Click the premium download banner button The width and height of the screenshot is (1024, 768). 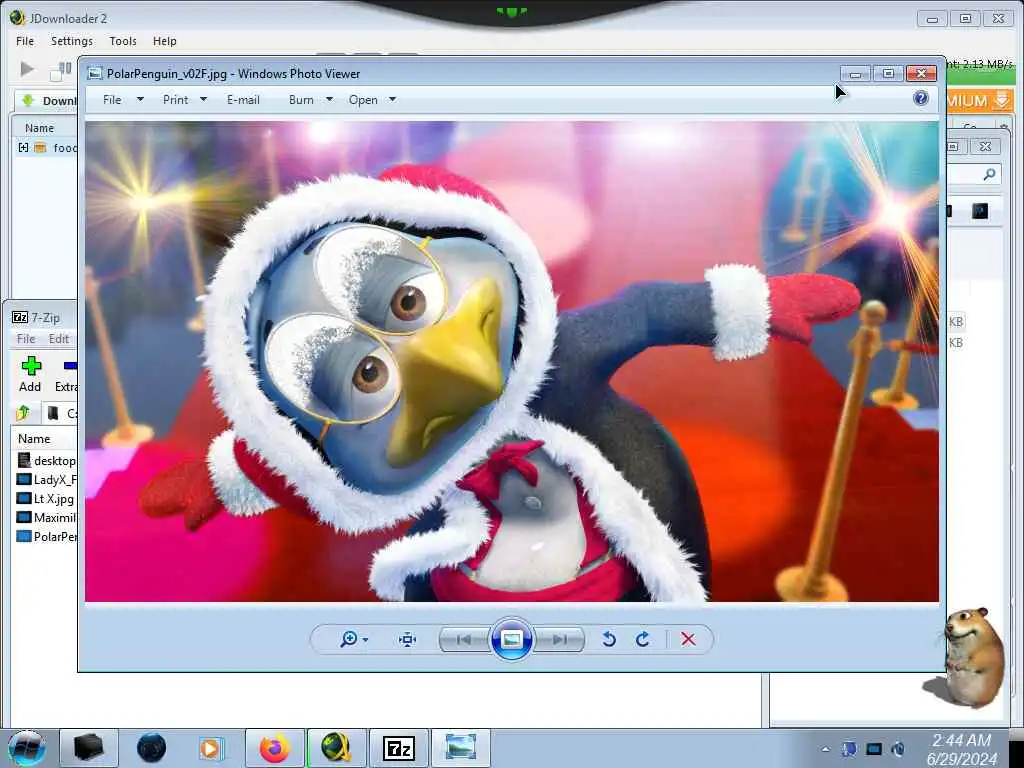(979, 101)
